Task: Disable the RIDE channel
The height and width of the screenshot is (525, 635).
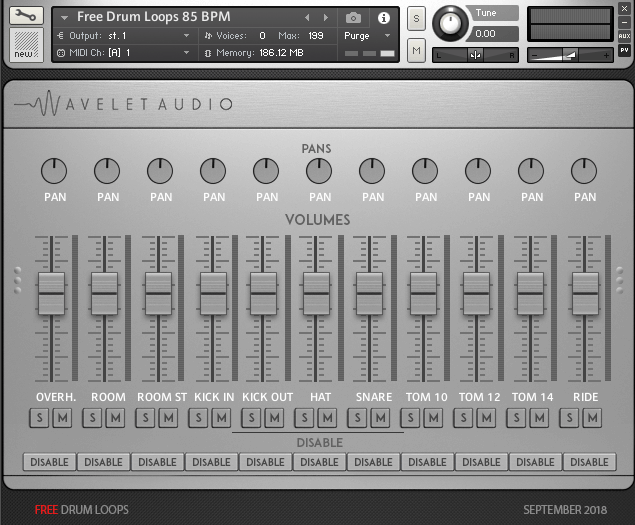Action: click(589, 462)
